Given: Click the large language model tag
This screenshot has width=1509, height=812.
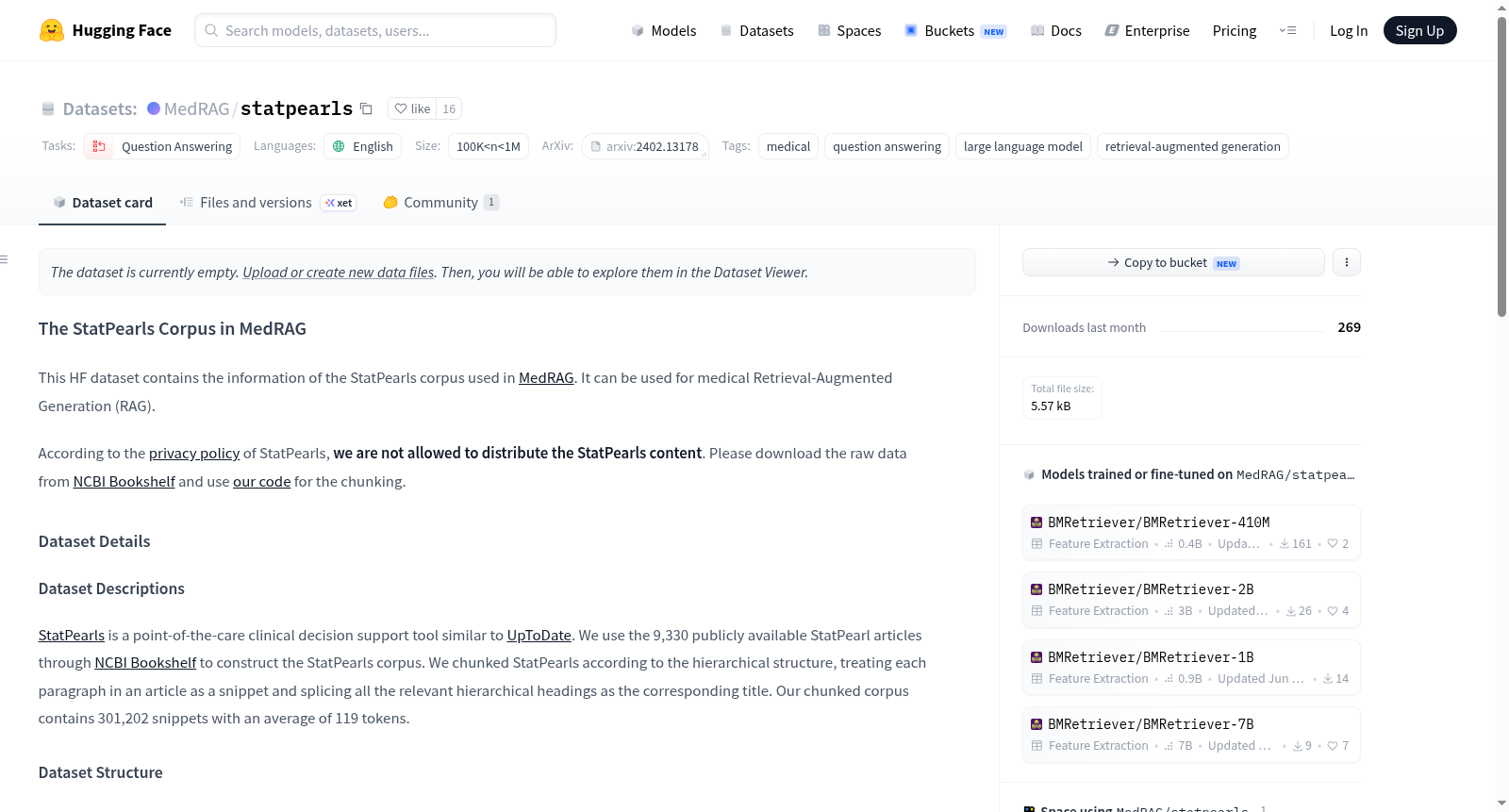Looking at the screenshot, I should 1023,146.
